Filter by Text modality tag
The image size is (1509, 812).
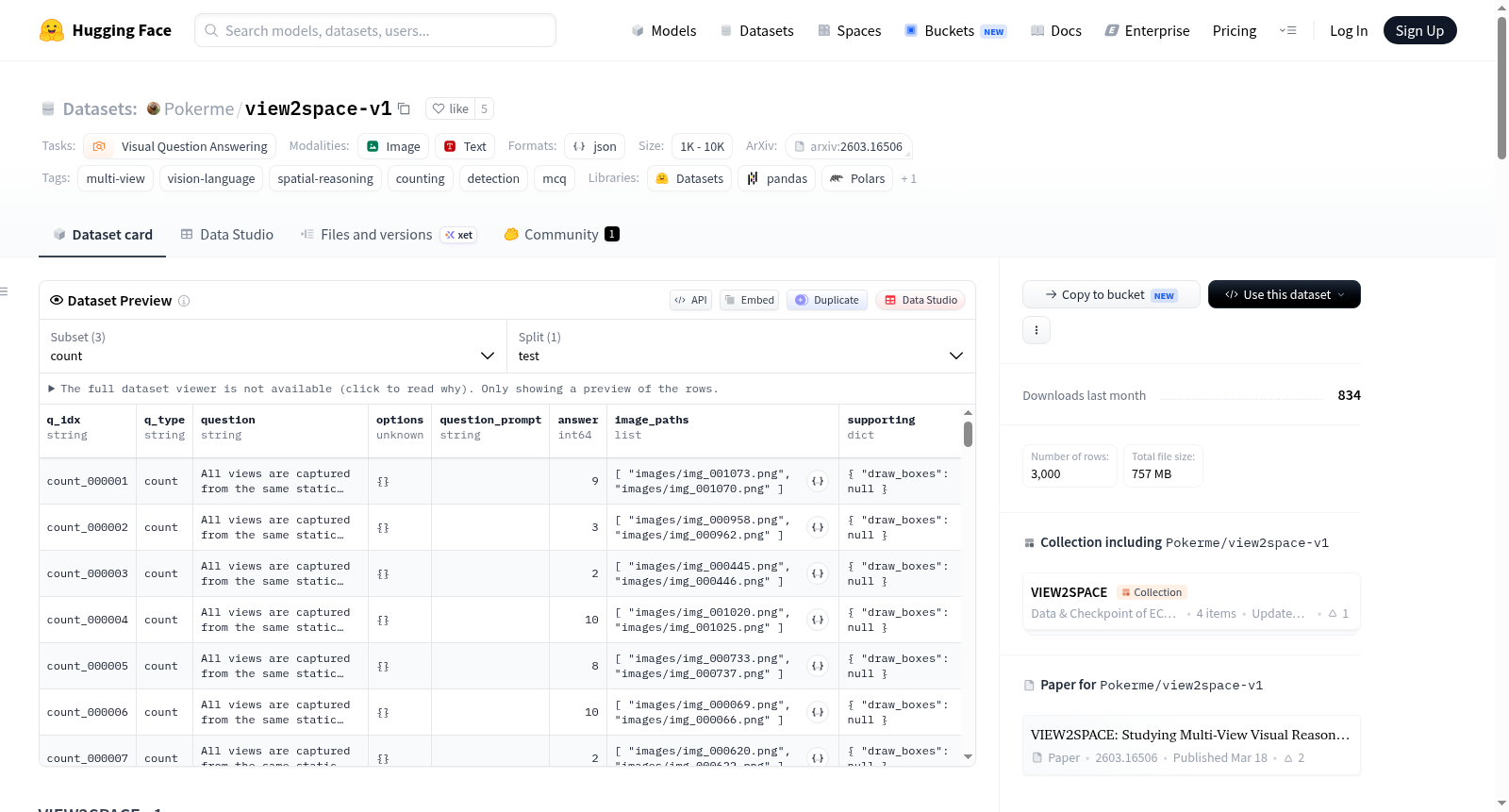click(465, 146)
